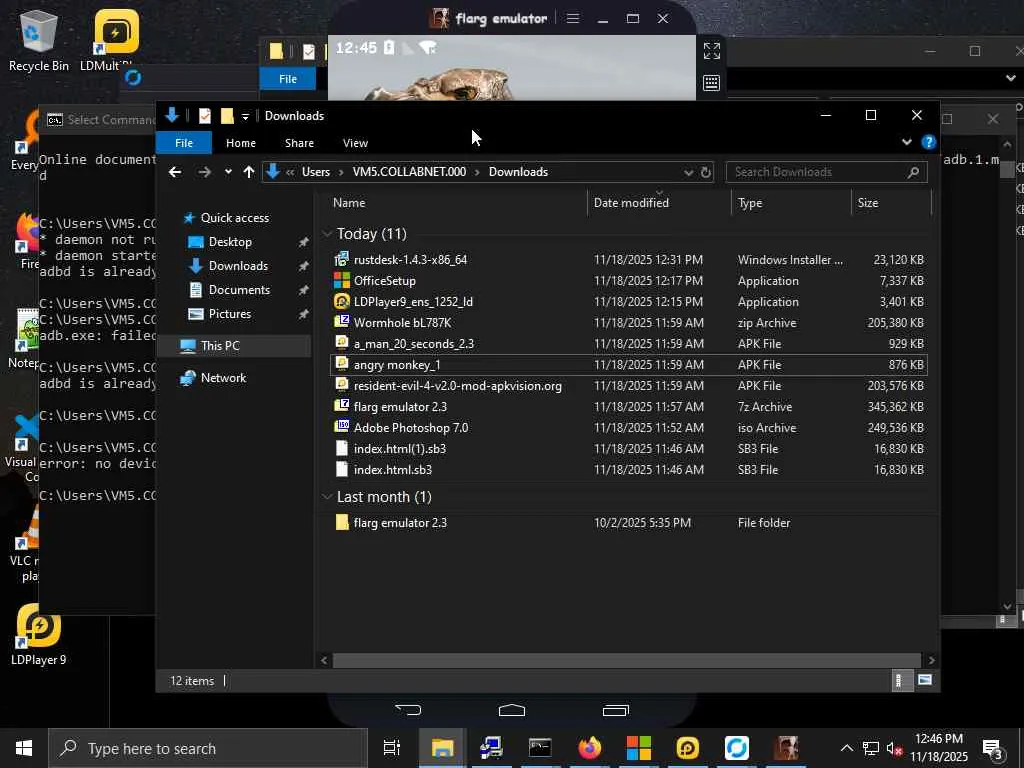Open the File tab in Downloads window

click(184, 143)
